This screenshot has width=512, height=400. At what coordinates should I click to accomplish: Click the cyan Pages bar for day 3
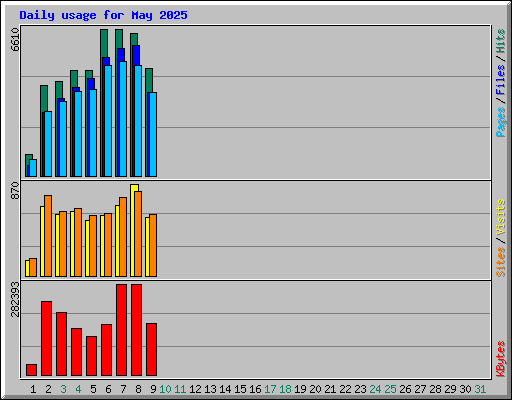pos(63,139)
